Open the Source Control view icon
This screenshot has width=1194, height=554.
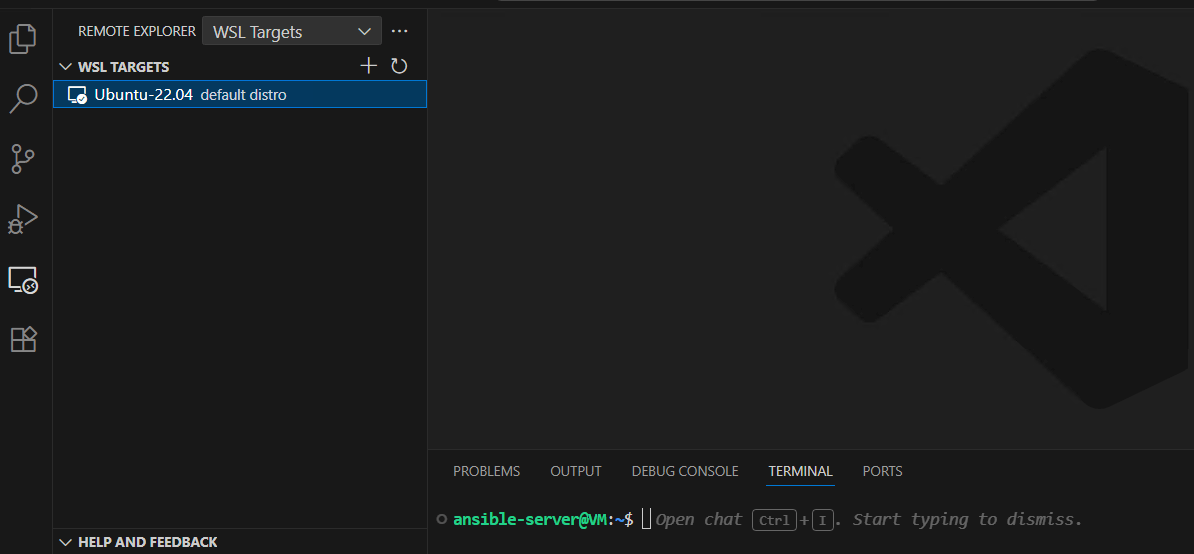click(x=23, y=159)
